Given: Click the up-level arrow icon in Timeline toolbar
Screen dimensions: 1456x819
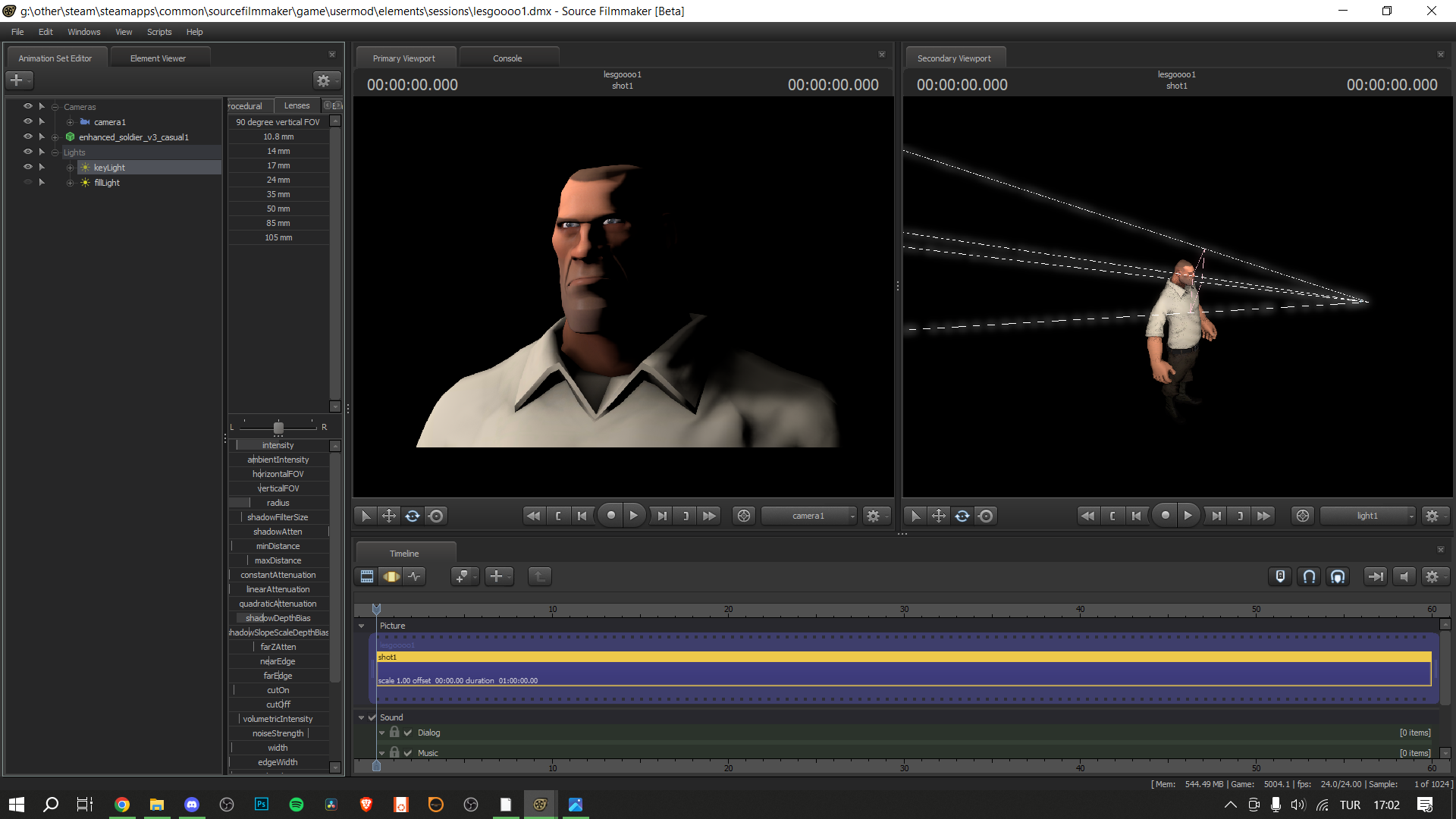Looking at the screenshot, I should (539, 576).
